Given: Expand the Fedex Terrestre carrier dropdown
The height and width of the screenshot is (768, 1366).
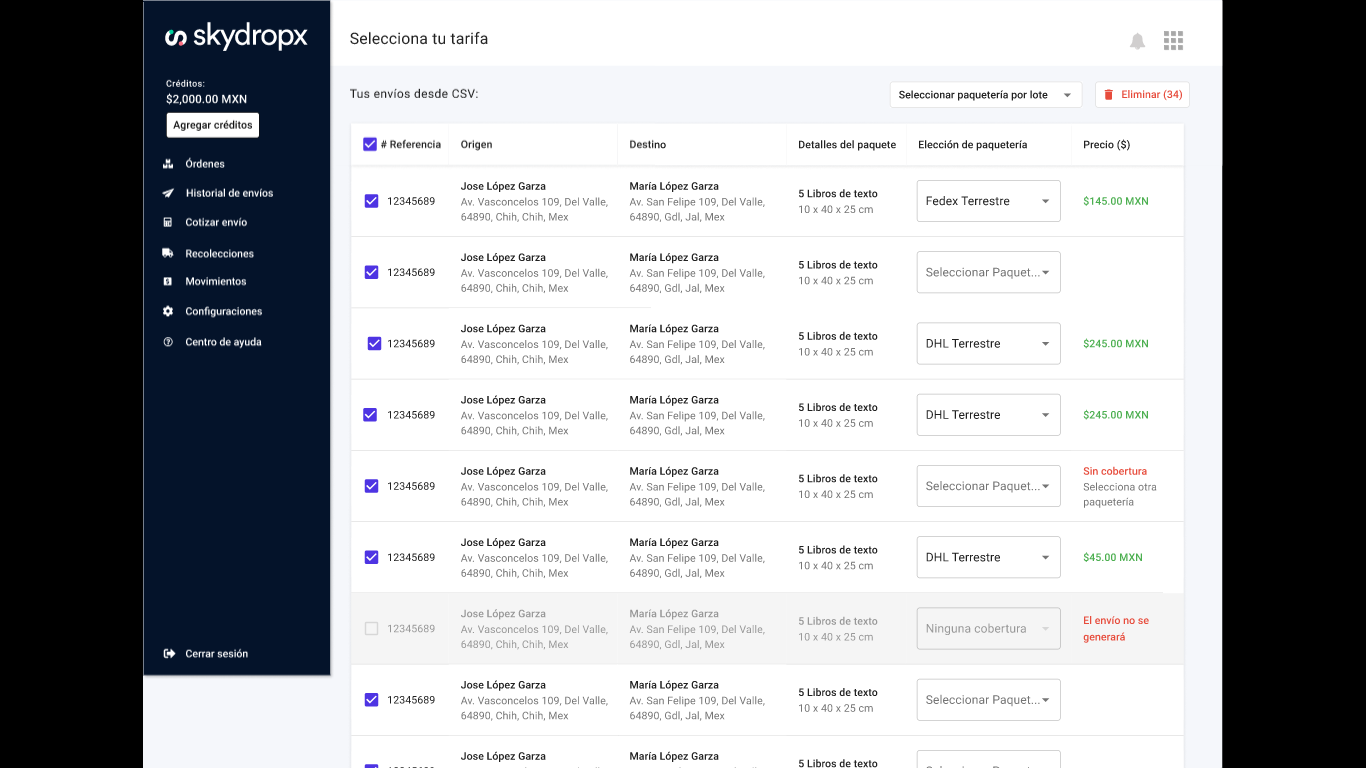Looking at the screenshot, I should coord(988,201).
